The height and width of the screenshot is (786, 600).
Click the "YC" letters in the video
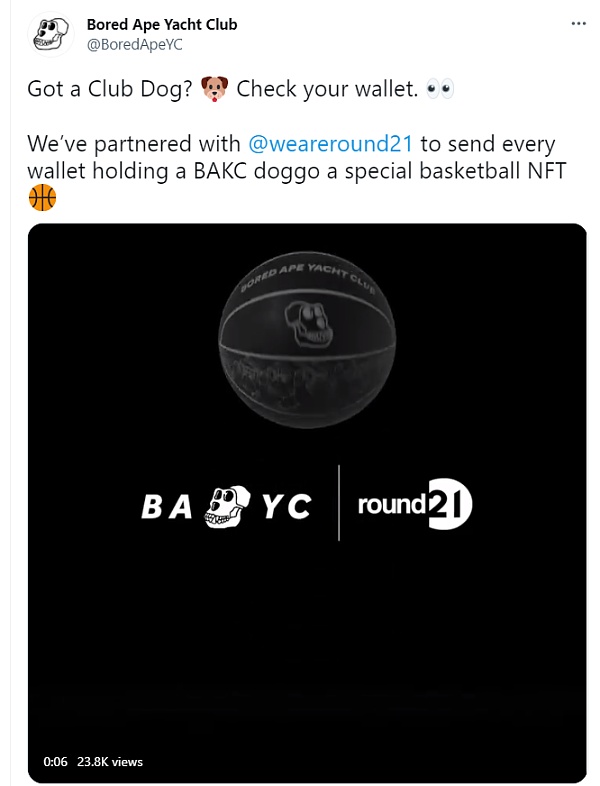point(285,508)
